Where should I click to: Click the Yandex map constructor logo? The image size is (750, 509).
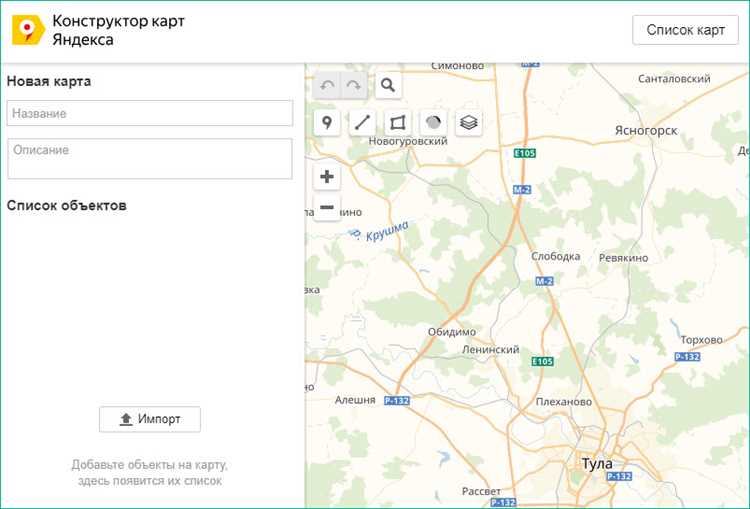coord(28,31)
